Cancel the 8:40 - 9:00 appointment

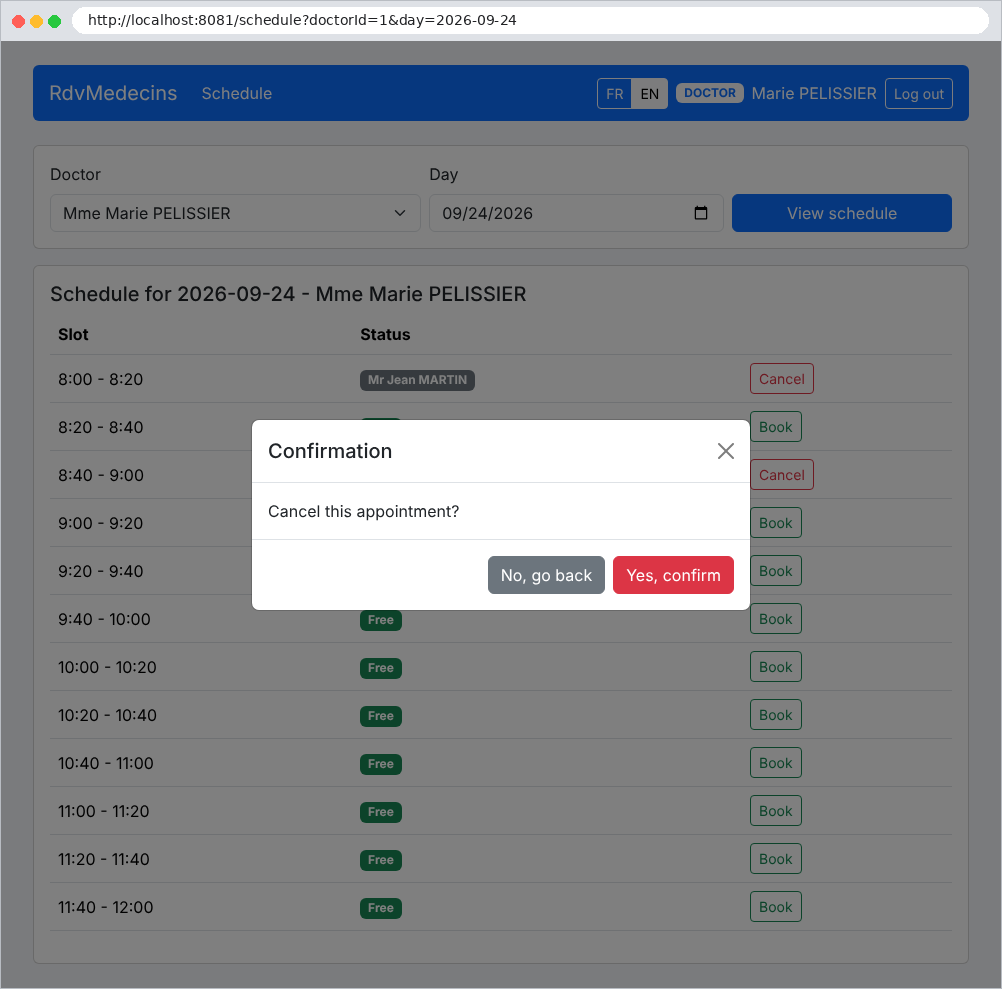click(x=782, y=475)
